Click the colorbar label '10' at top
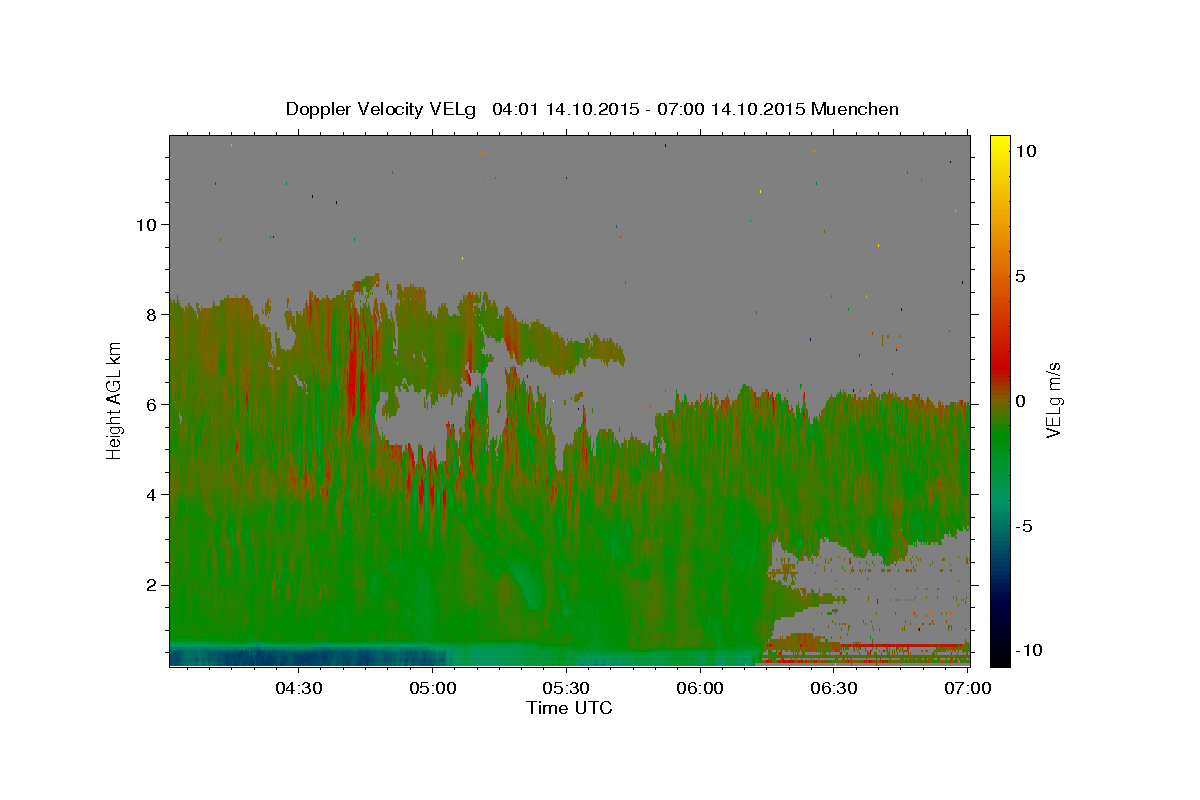This screenshot has height=800, width=1200. point(1025,151)
